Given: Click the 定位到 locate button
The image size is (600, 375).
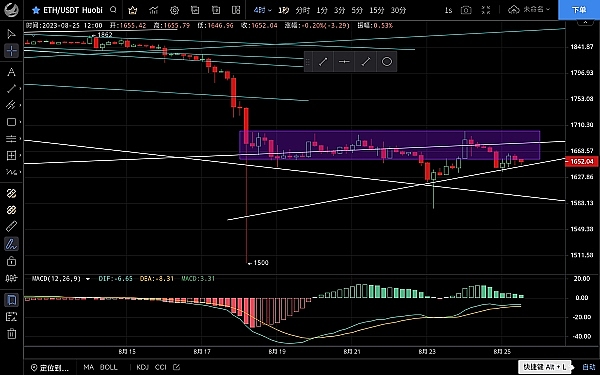Looking at the screenshot, I should click(50, 367).
